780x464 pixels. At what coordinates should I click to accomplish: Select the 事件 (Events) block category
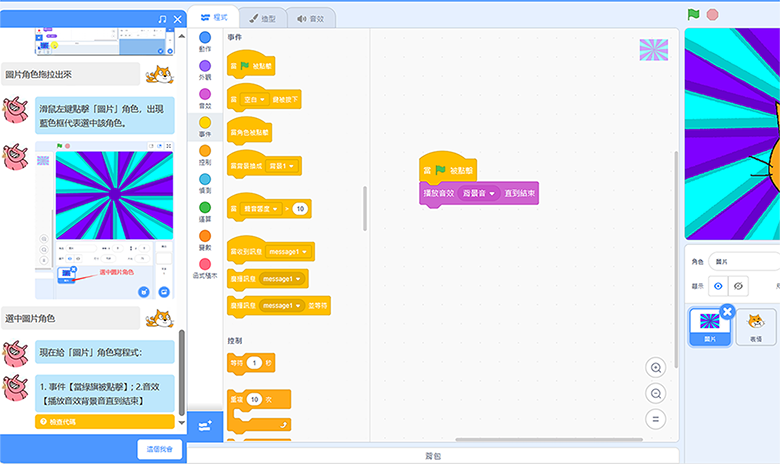[205, 125]
